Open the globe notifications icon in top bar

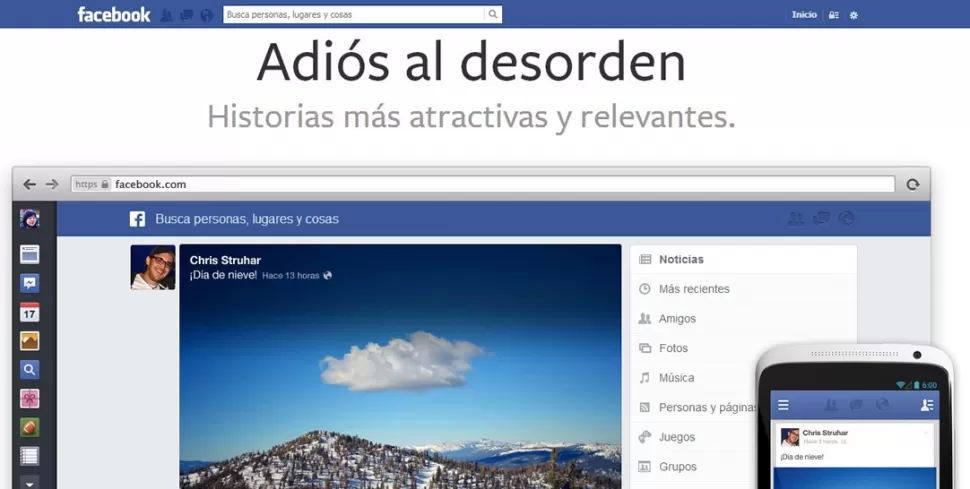pyautogui.click(x=206, y=15)
